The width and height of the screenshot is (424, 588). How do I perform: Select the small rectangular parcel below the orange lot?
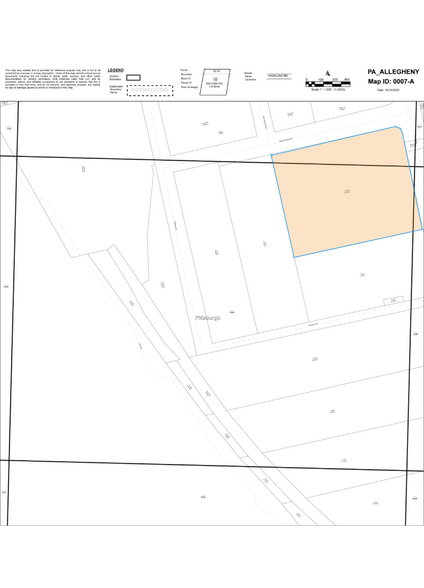click(393, 300)
